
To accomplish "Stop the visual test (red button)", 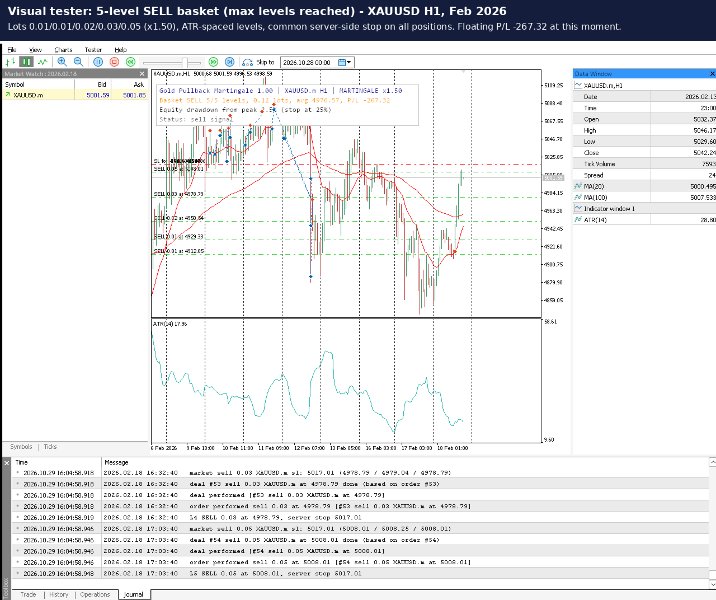I will [x=114, y=62].
